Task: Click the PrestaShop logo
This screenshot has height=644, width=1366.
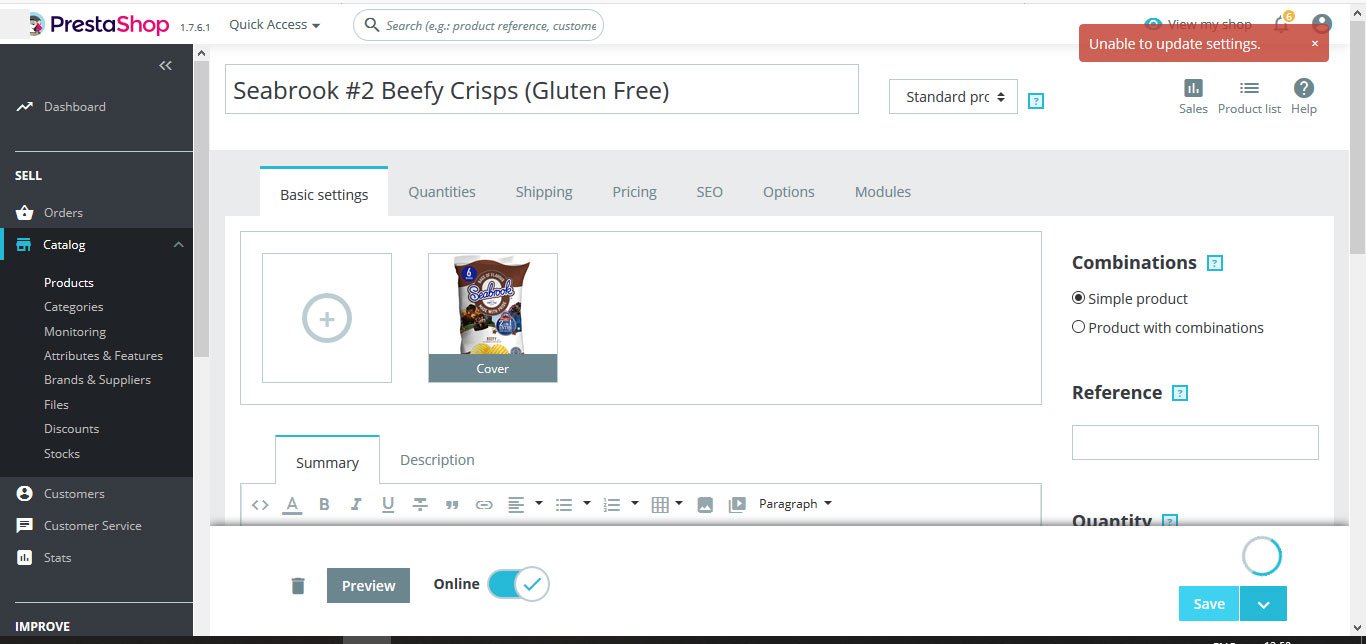Action: click(98, 25)
